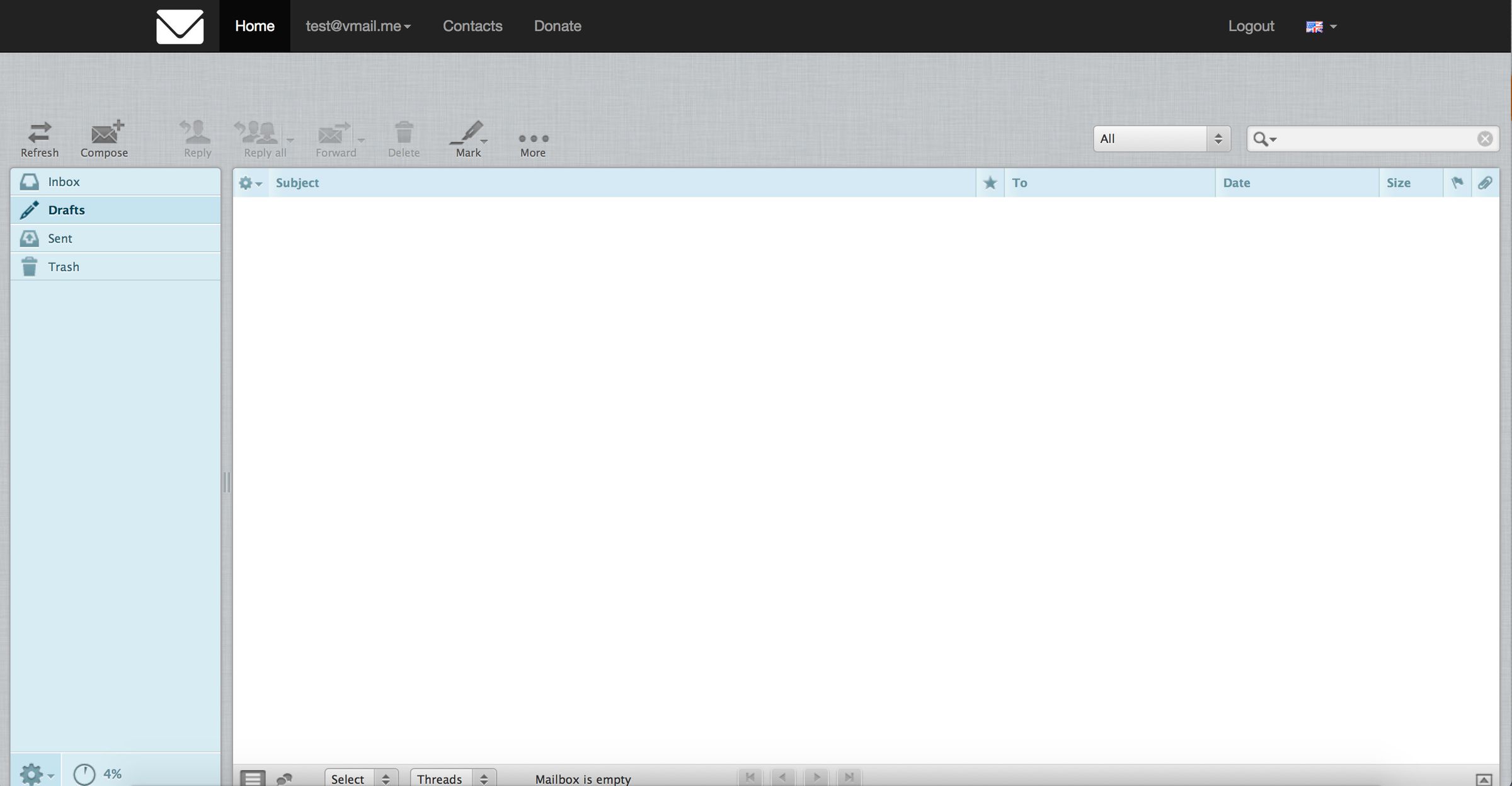1512x786 pixels.
Task: Click the list view toggle icon in footer
Action: click(x=251, y=778)
